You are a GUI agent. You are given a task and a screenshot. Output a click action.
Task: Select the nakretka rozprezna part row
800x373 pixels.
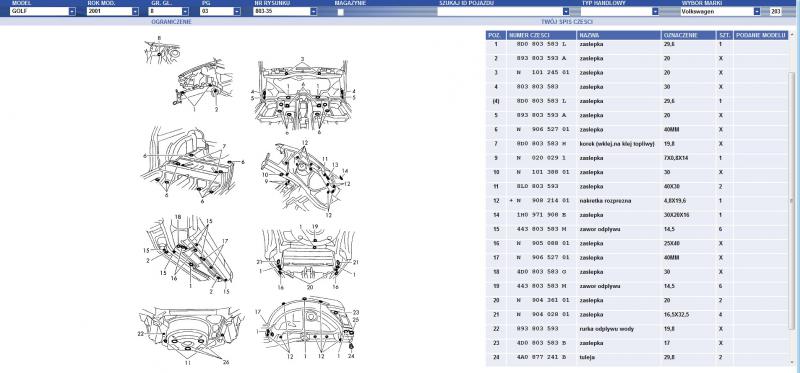tap(637, 201)
